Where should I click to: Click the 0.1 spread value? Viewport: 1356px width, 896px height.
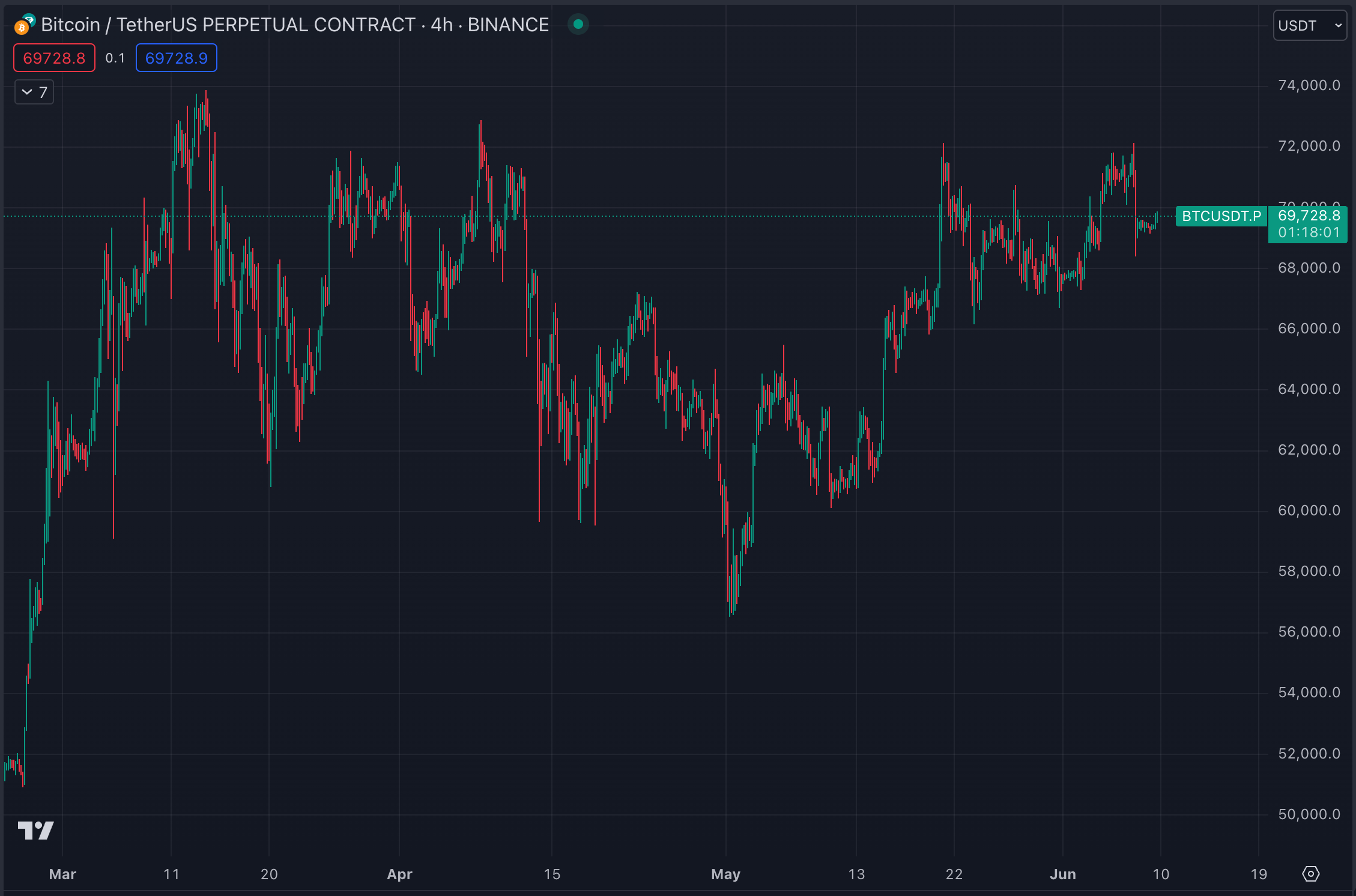click(115, 58)
